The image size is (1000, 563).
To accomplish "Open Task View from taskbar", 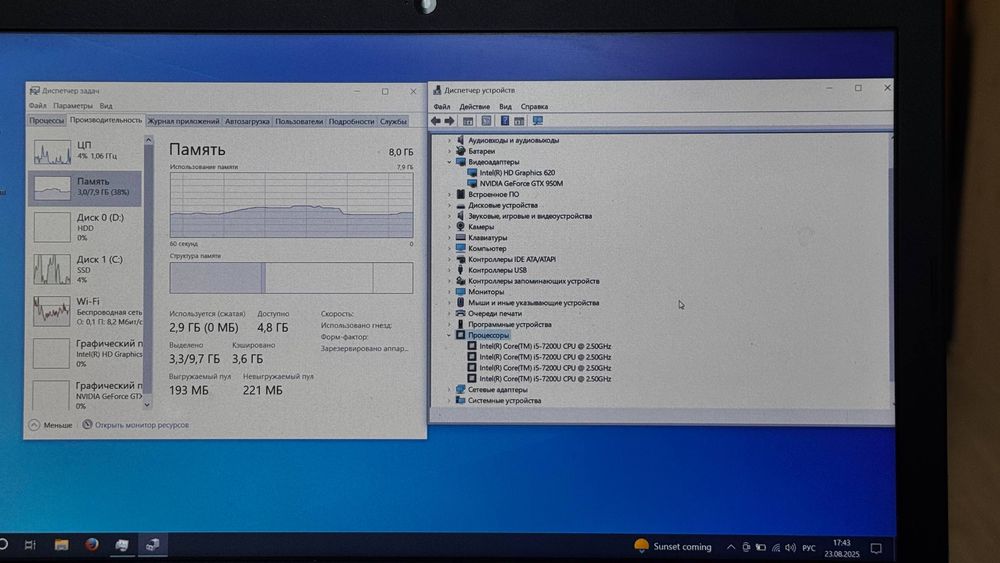I will coord(30,545).
